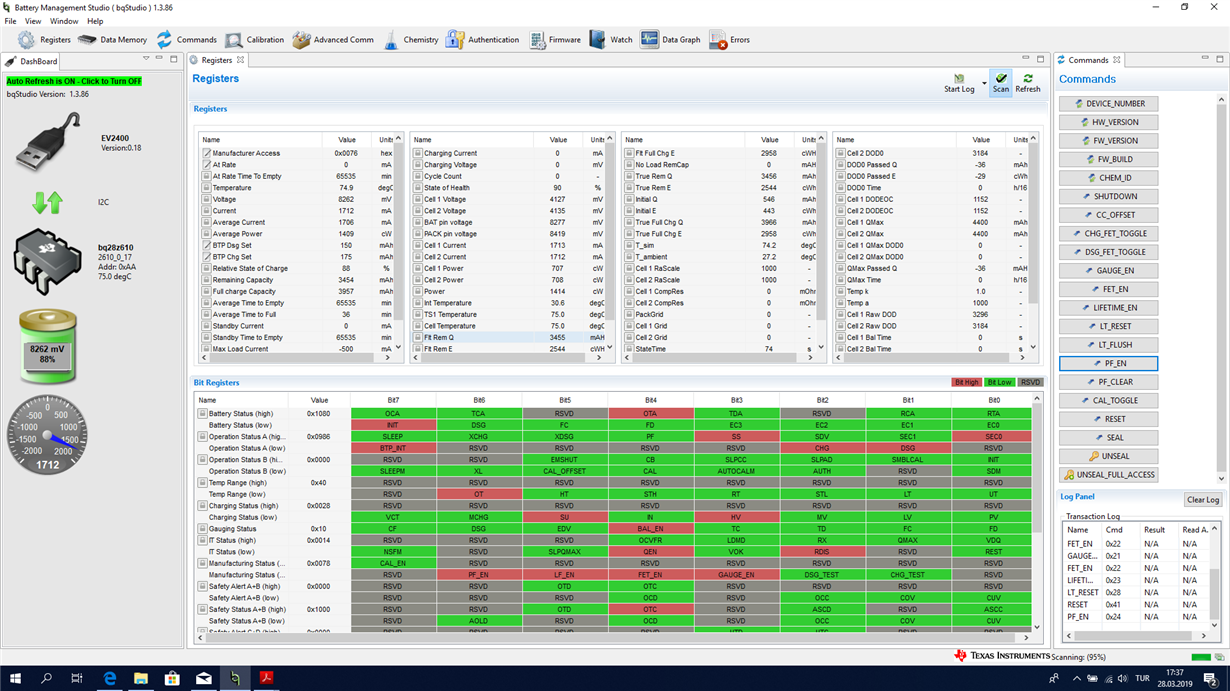Viewport: 1230px width, 691px height.
Task: Select the Relative State of Charge row
Action: (x=297, y=268)
